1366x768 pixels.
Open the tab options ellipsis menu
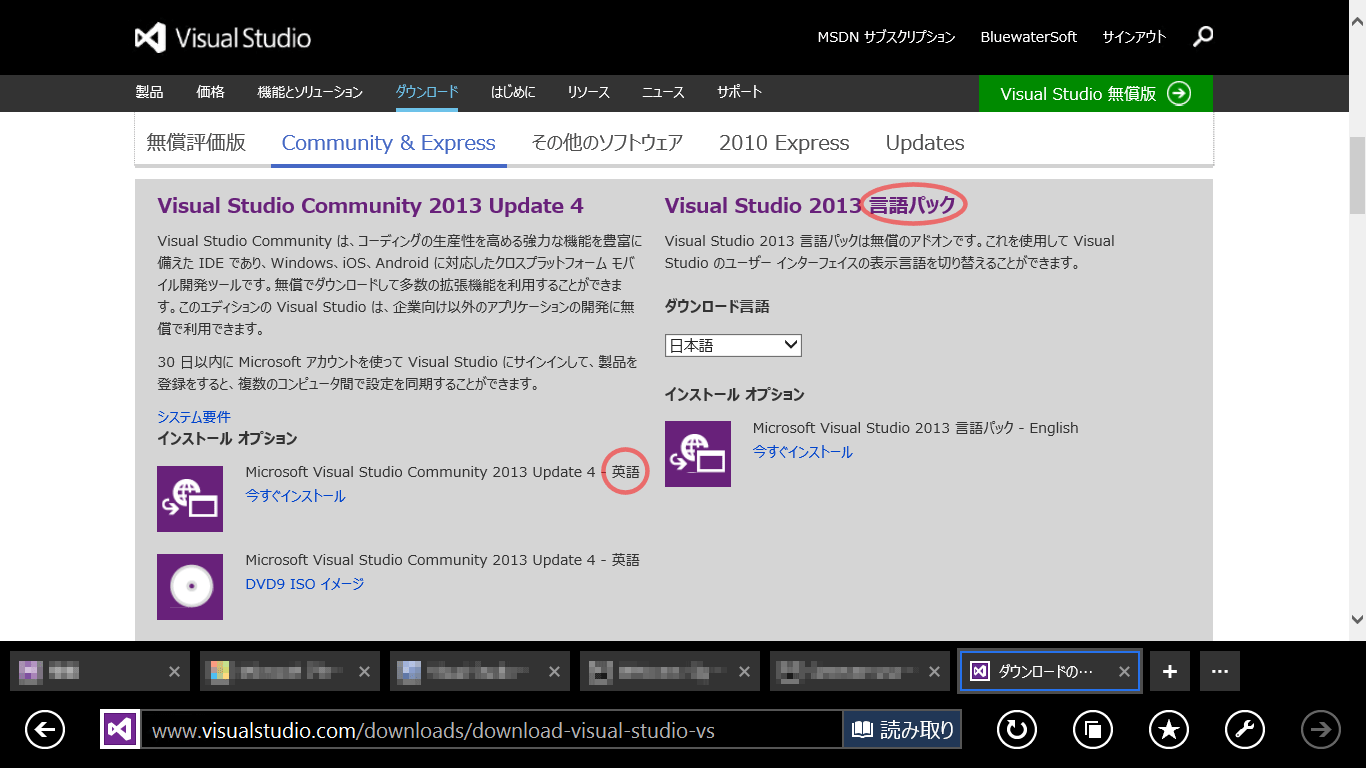click(x=1220, y=671)
